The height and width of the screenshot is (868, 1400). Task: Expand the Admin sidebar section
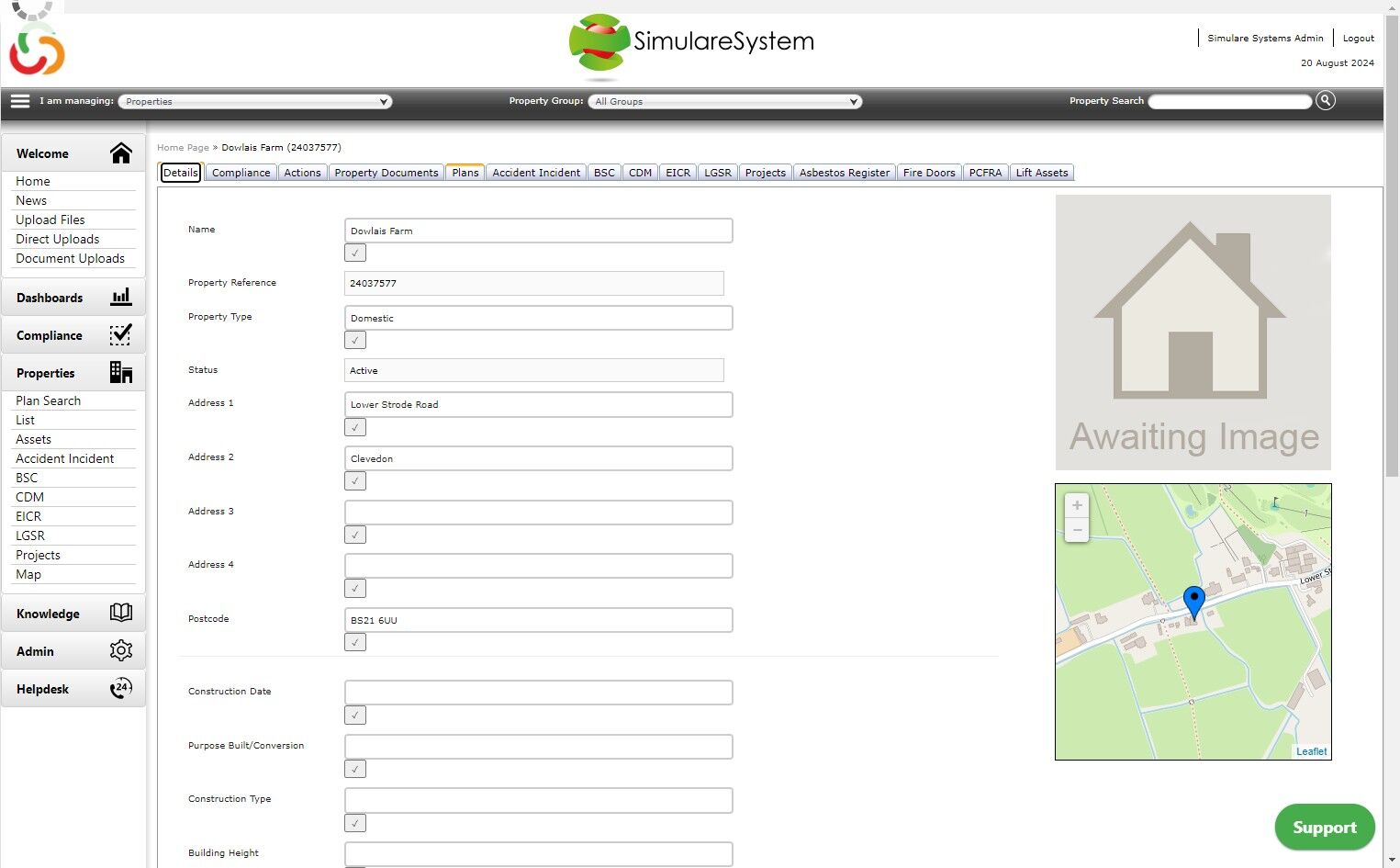[x=73, y=651]
